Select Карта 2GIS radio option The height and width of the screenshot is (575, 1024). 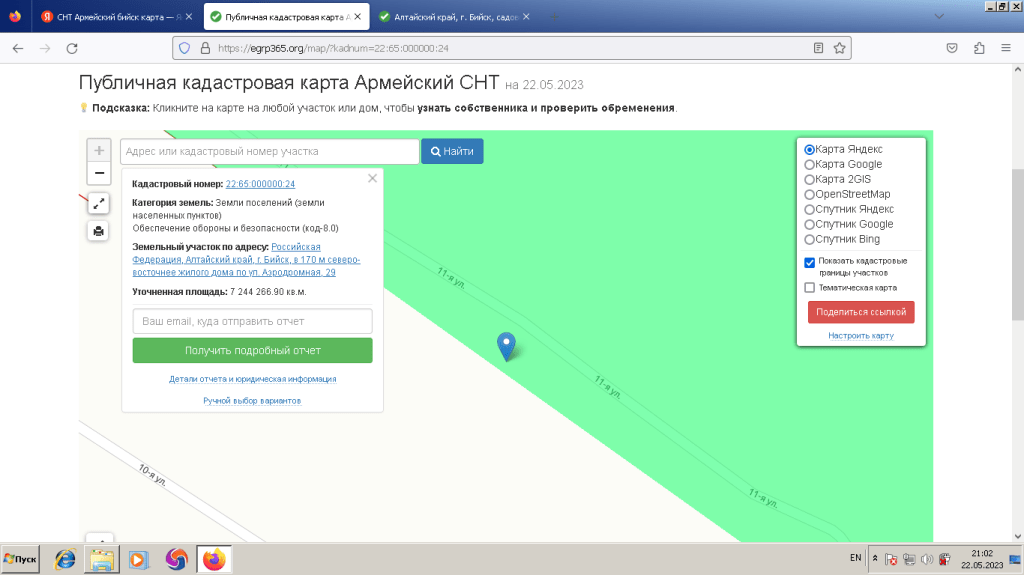click(x=809, y=180)
